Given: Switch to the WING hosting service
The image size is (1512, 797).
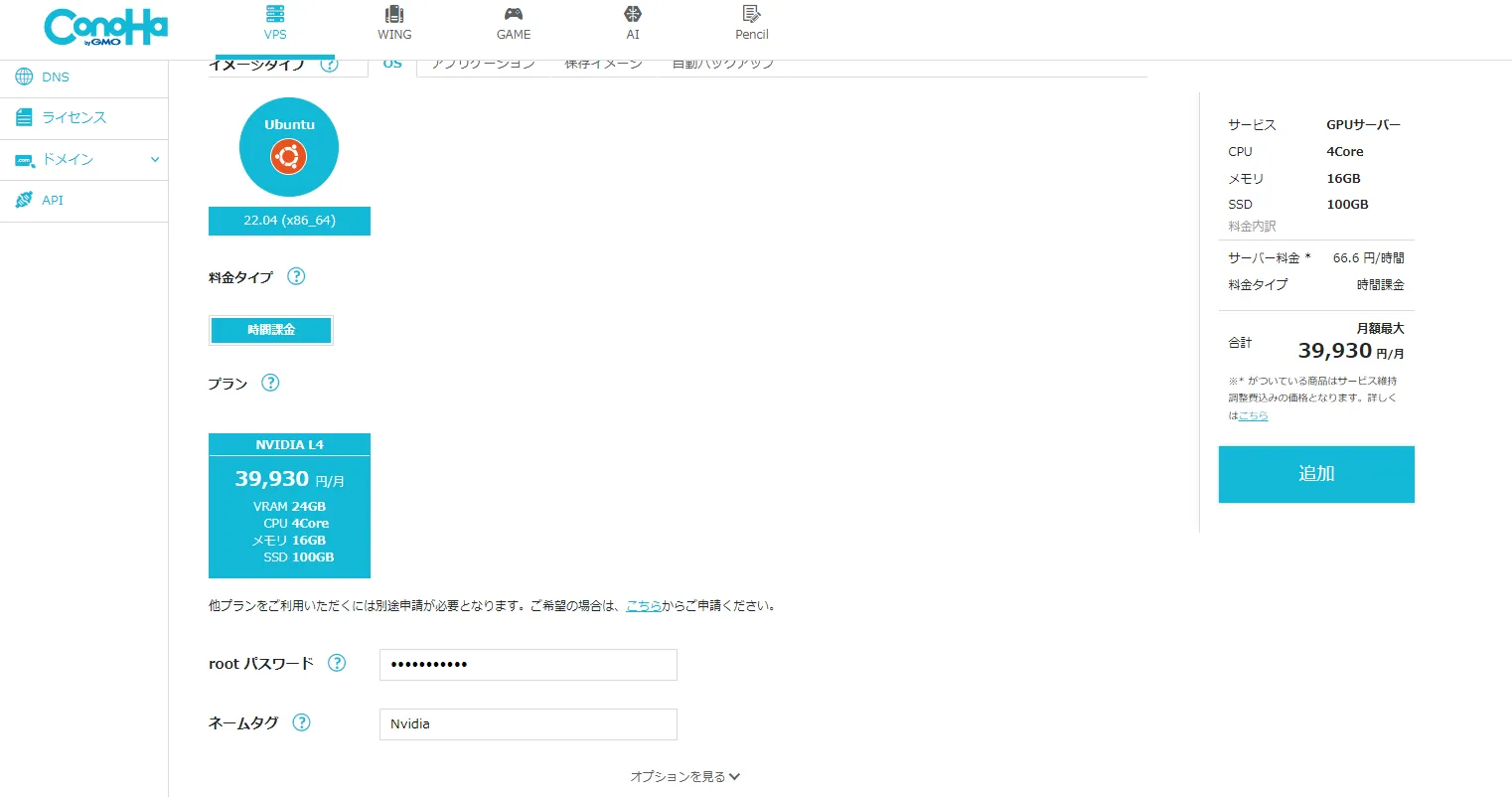Looking at the screenshot, I should (x=394, y=24).
